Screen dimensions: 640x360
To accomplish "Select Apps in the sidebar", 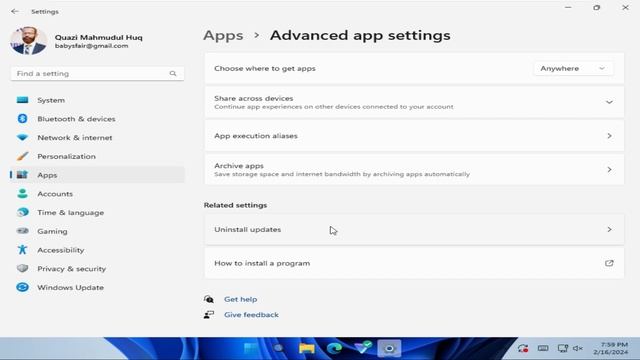I will point(97,175).
